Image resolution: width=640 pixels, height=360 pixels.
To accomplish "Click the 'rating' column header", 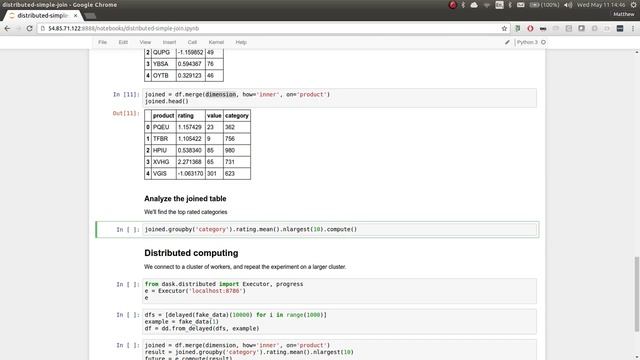I will [191, 116].
